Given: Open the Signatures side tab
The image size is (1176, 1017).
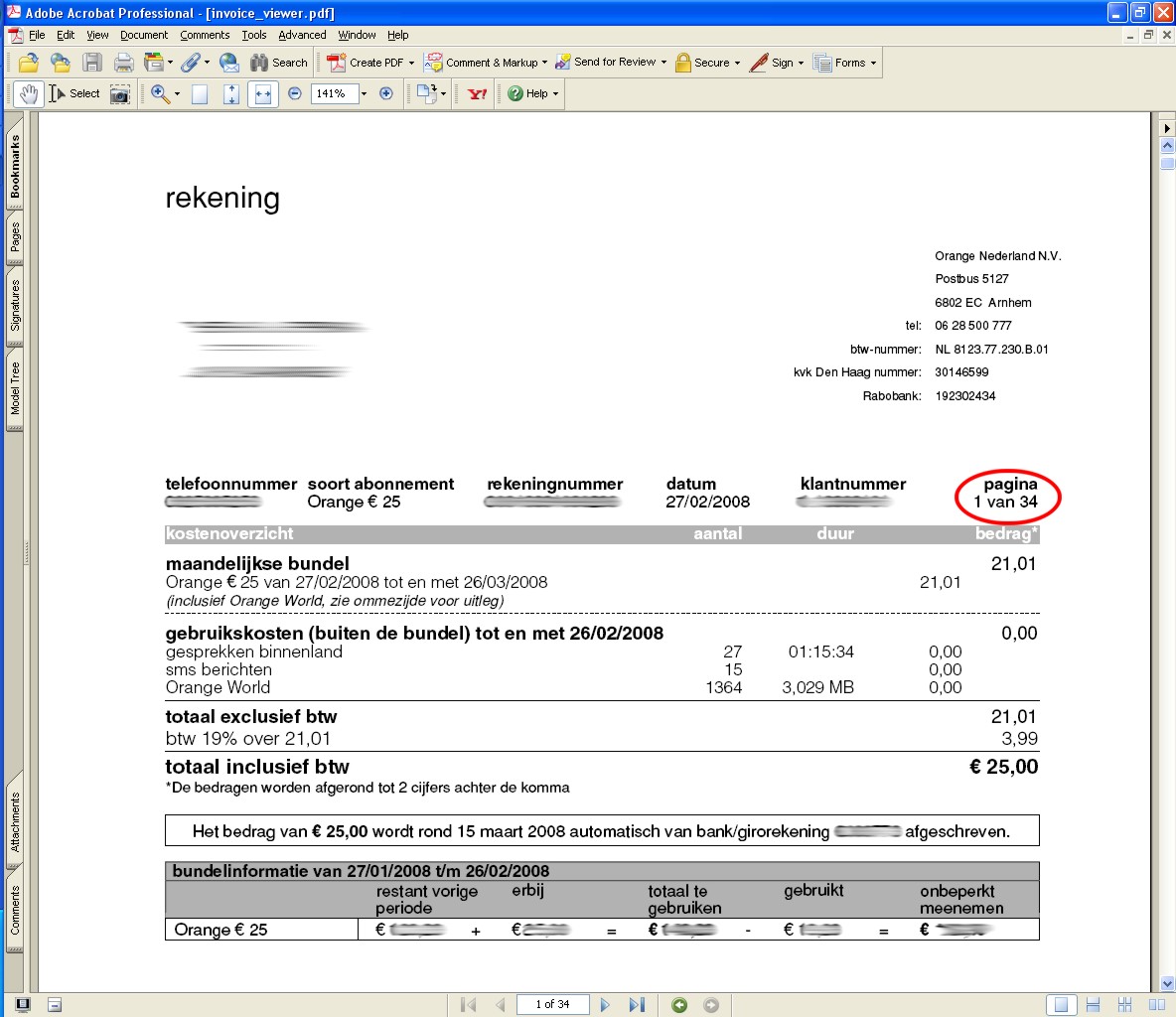Looking at the screenshot, I should tap(15, 306).
